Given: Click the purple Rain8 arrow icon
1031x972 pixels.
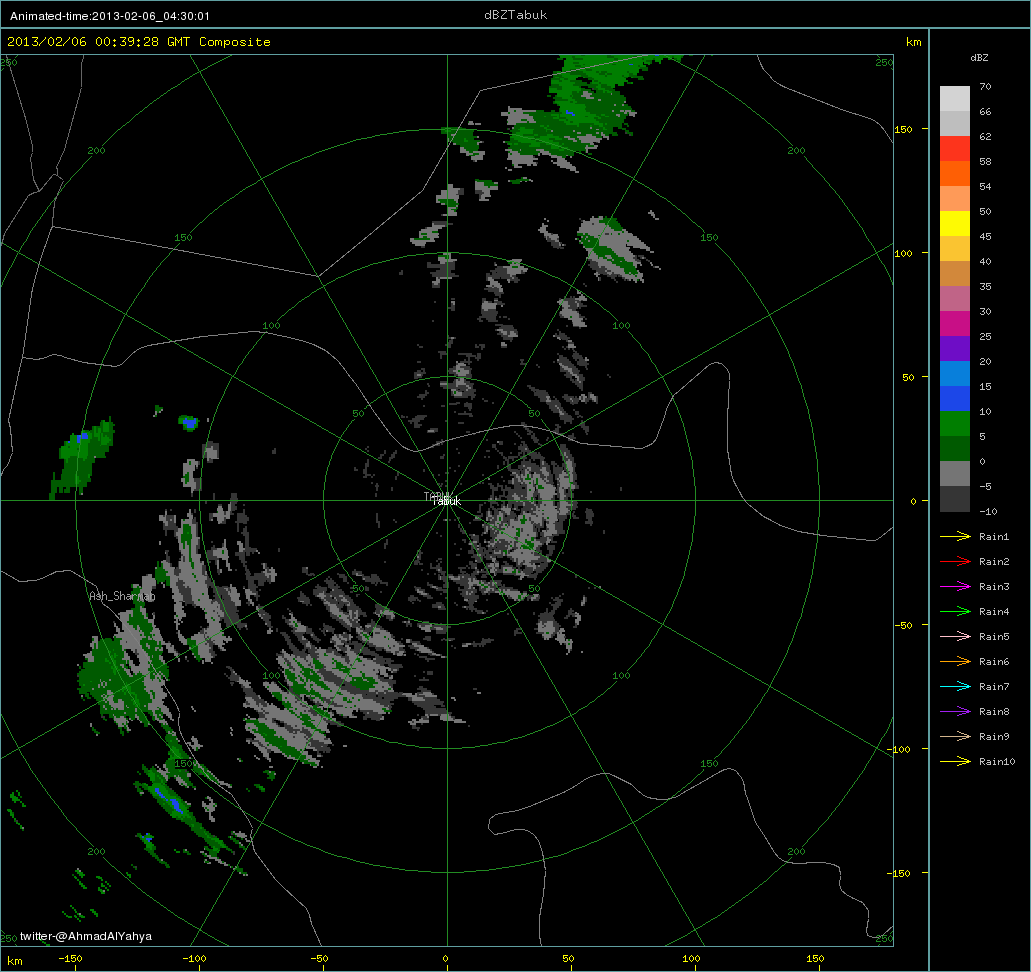Looking at the screenshot, I should 955,712.
